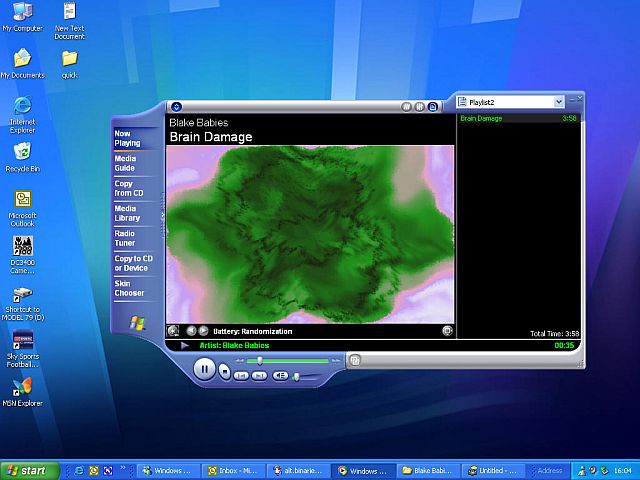Click the visualization display area
Screen dimensions: 640x480
click(x=310, y=235)
